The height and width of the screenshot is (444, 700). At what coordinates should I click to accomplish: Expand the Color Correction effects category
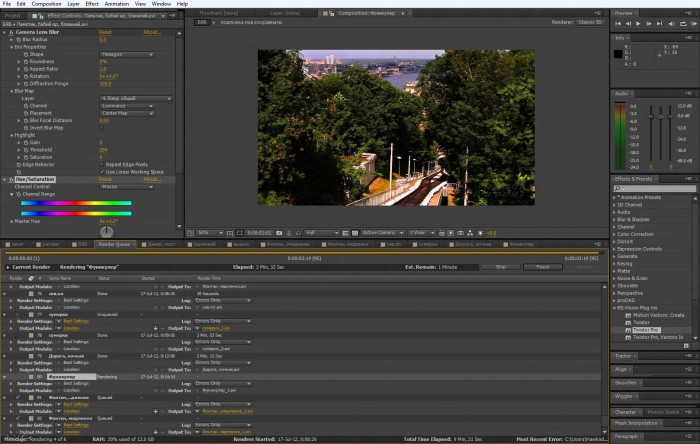coord(615,234)
